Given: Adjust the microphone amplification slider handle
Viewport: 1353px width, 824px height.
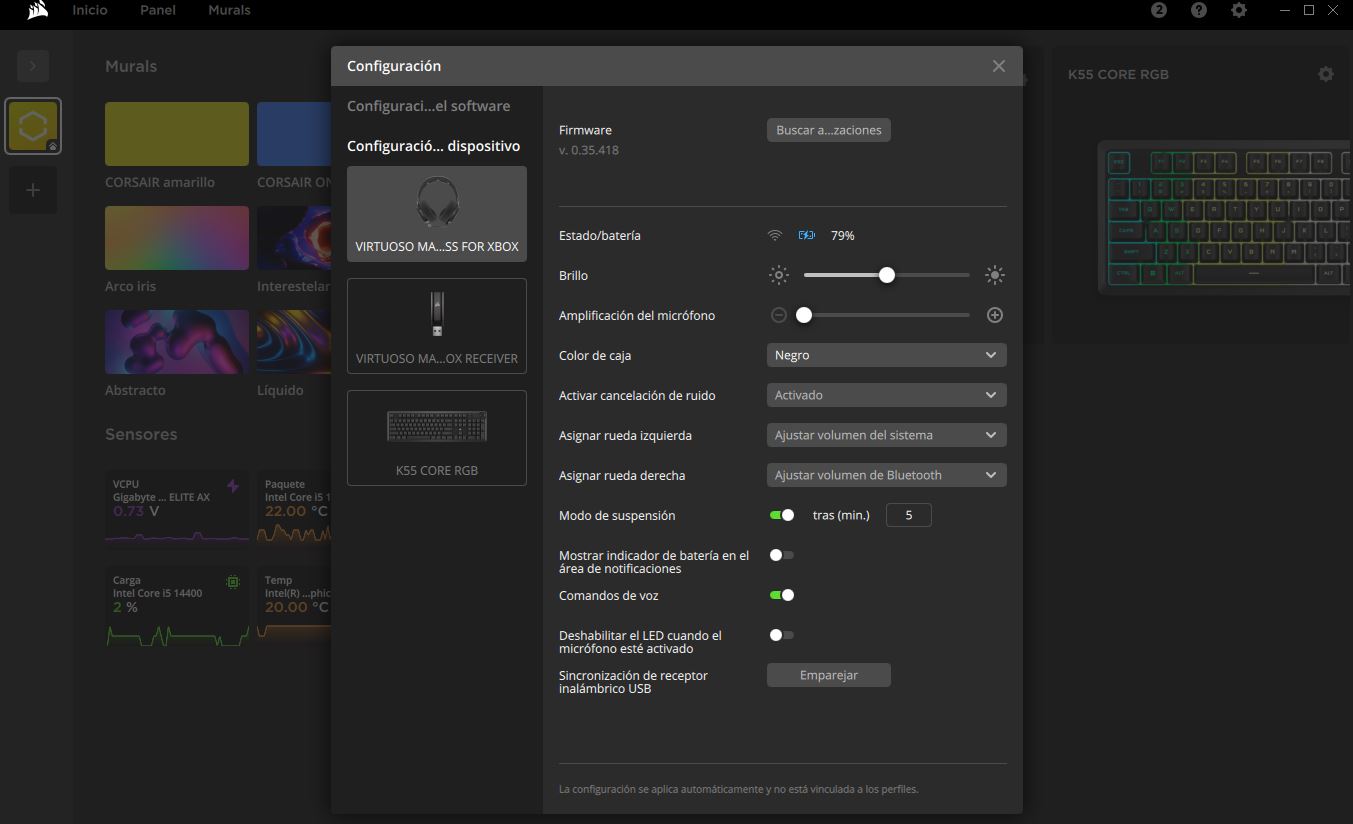Looking at the screenshot, I should [x=804, y=315].
